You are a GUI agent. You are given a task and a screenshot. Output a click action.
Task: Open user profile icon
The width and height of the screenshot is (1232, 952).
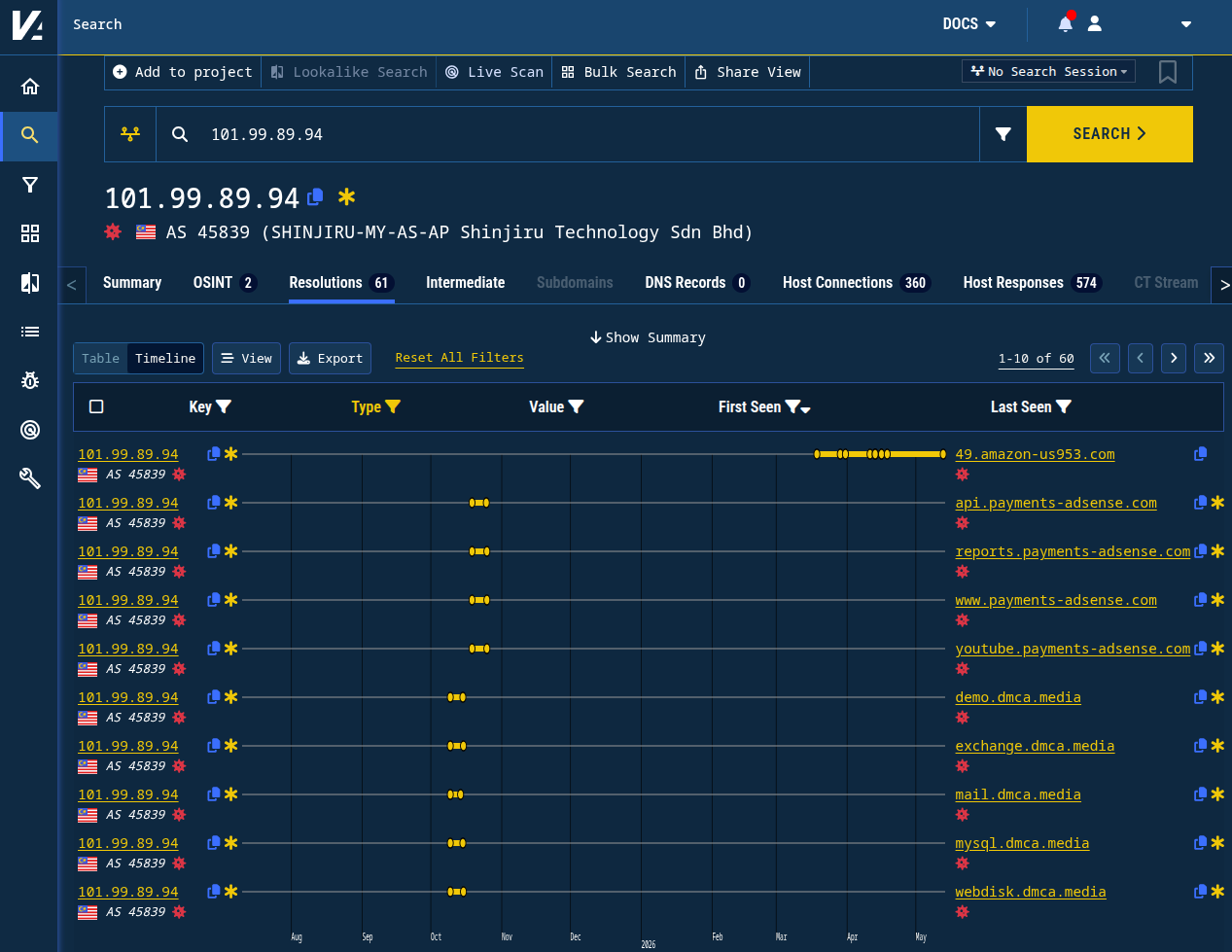pyautogui.click(x=1095, y=23)
